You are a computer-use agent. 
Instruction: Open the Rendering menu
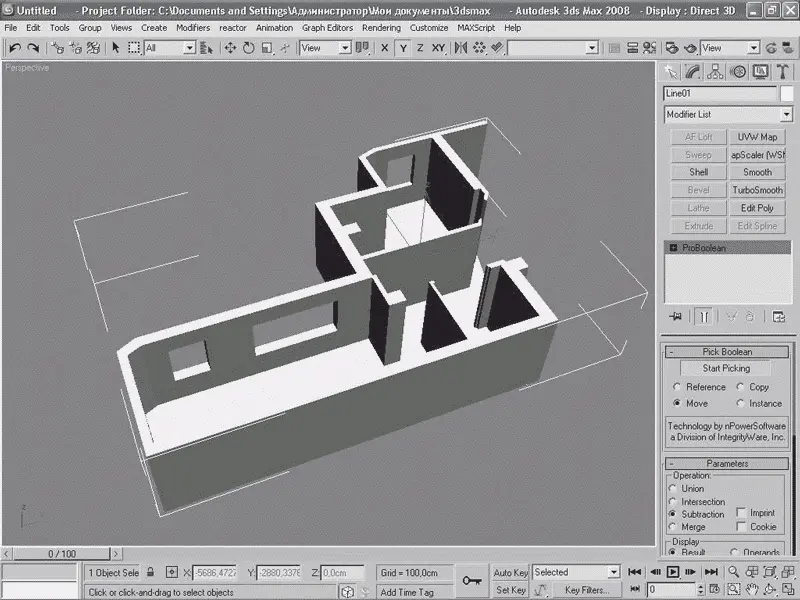[380, 28]
